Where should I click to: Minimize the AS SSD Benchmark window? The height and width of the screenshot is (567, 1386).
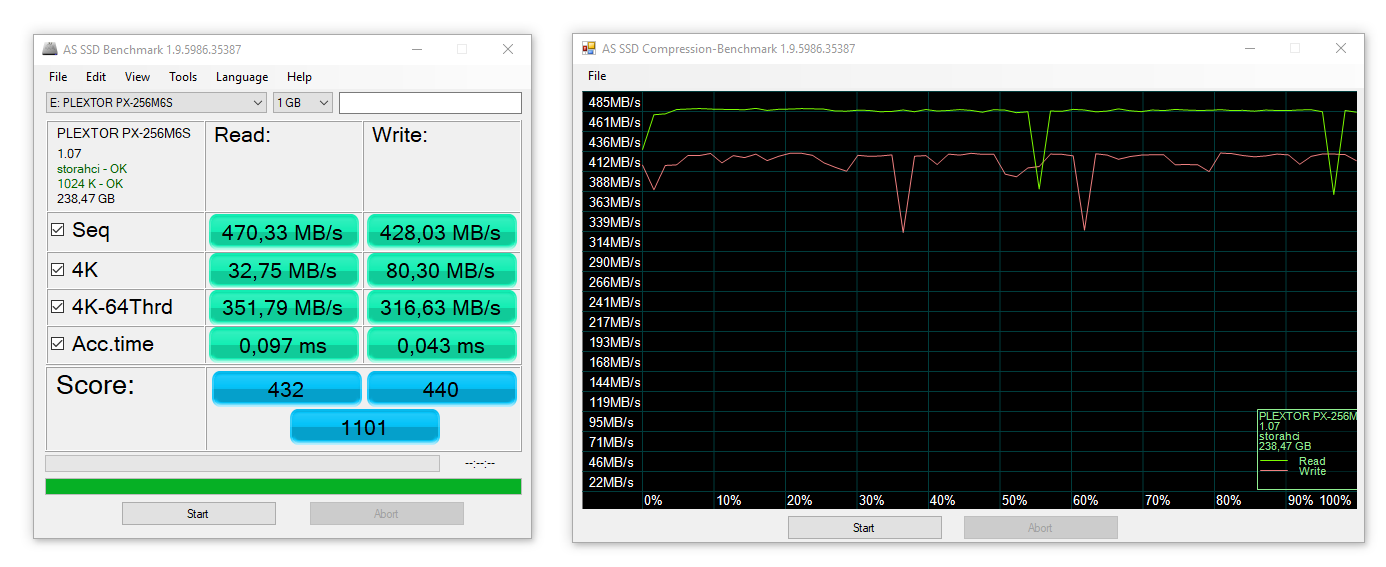pyautogui.click(x=416, y=49)
